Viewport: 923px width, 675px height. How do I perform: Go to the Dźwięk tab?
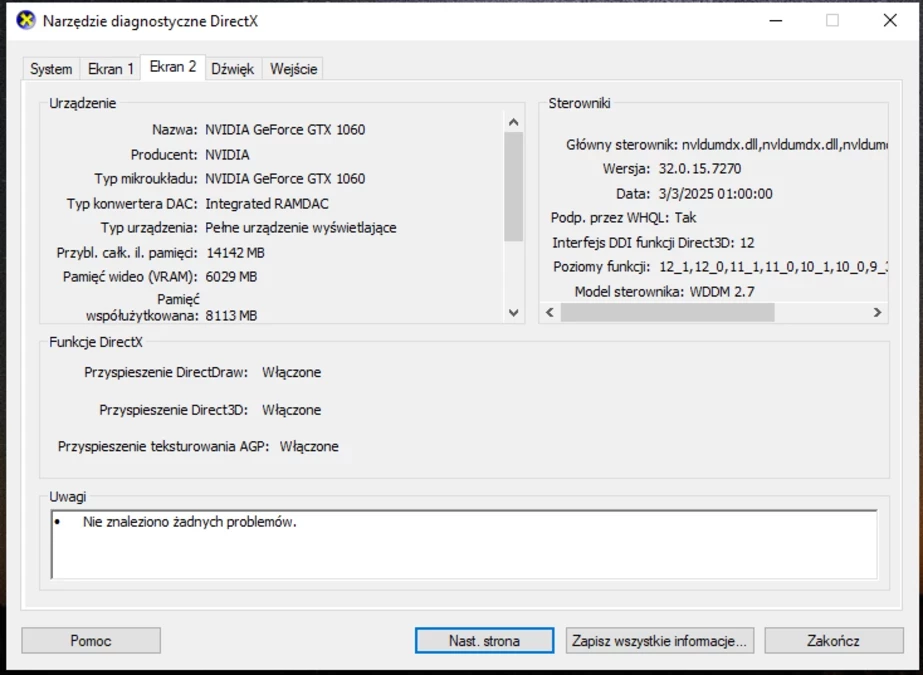(x=232, y=69)
